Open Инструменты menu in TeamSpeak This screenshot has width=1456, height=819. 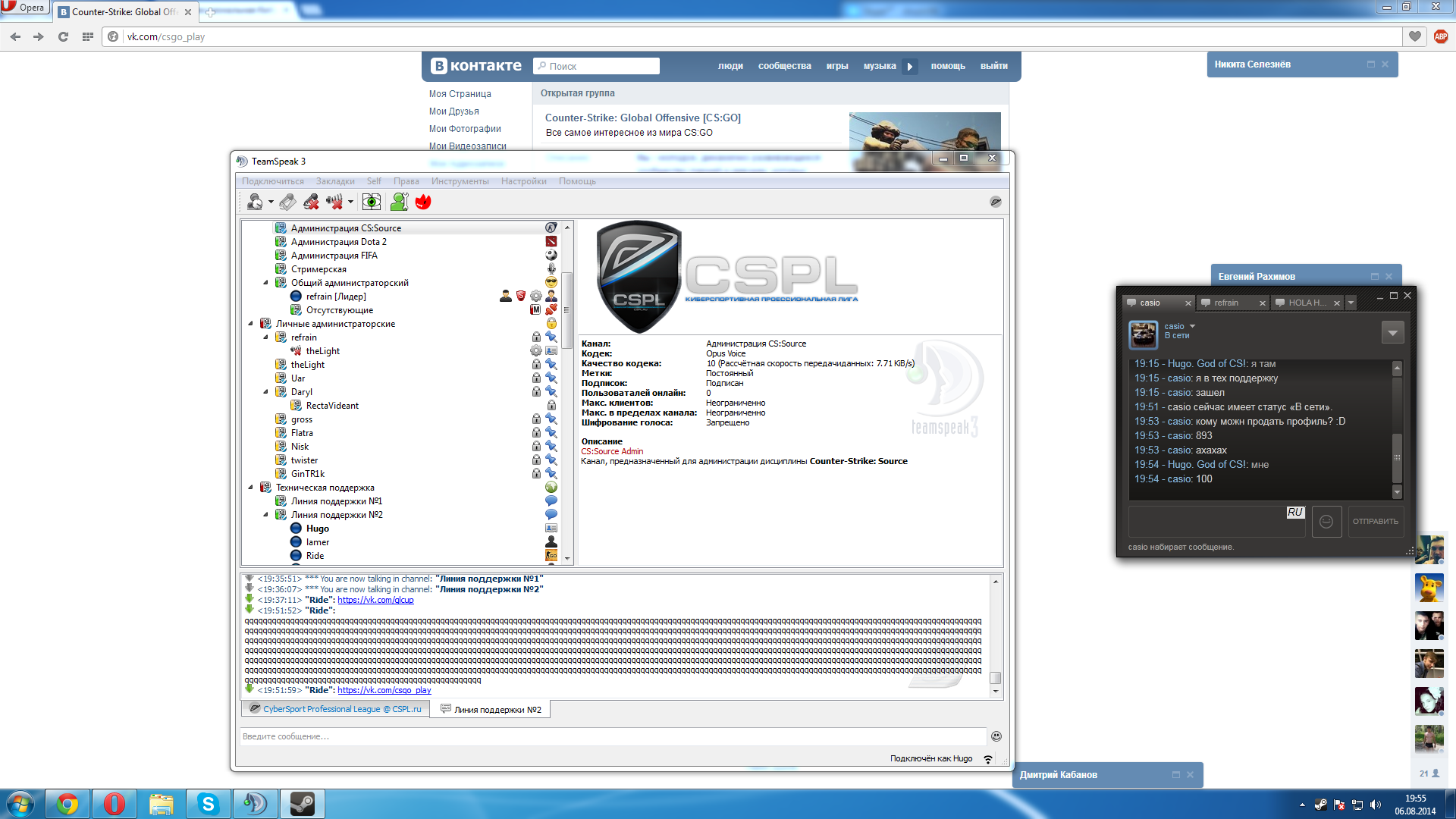[460, 181]
